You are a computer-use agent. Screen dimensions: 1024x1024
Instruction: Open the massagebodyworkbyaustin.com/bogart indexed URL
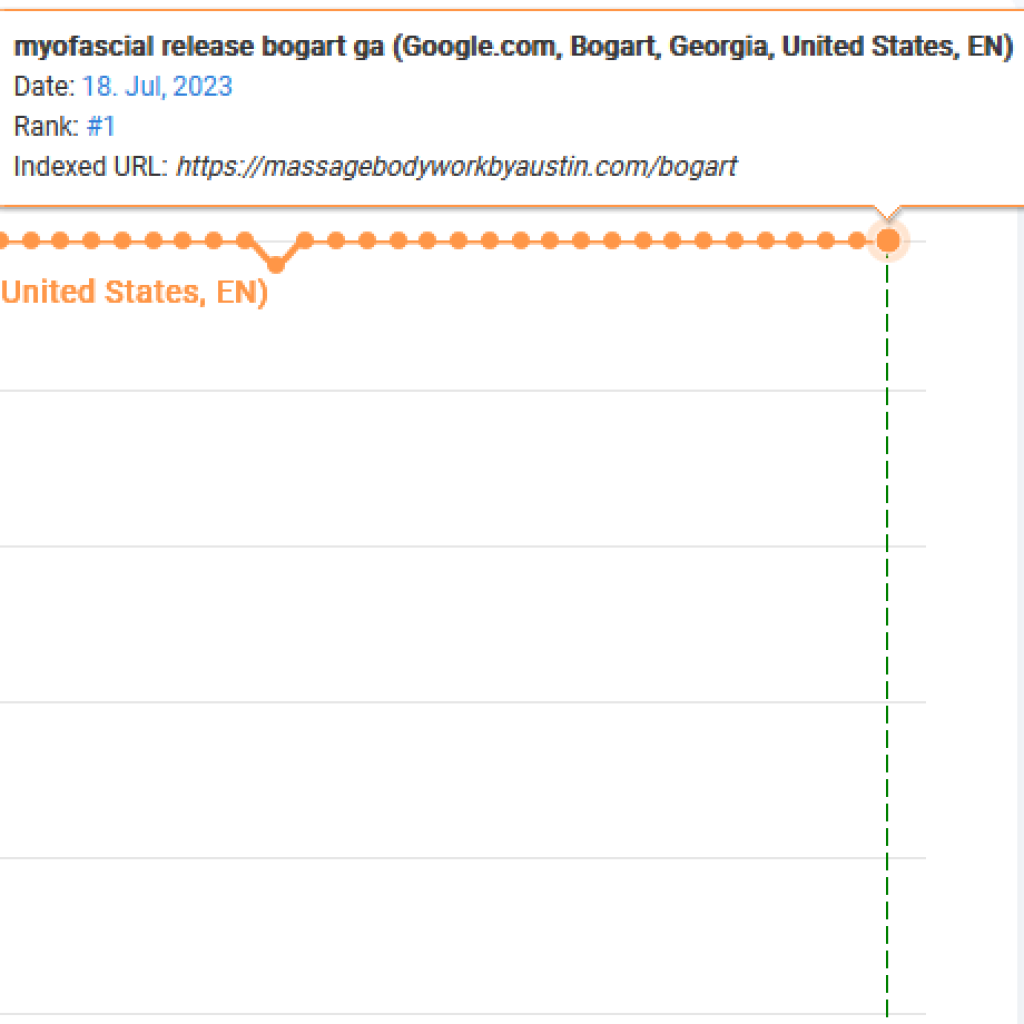(457, 167)
